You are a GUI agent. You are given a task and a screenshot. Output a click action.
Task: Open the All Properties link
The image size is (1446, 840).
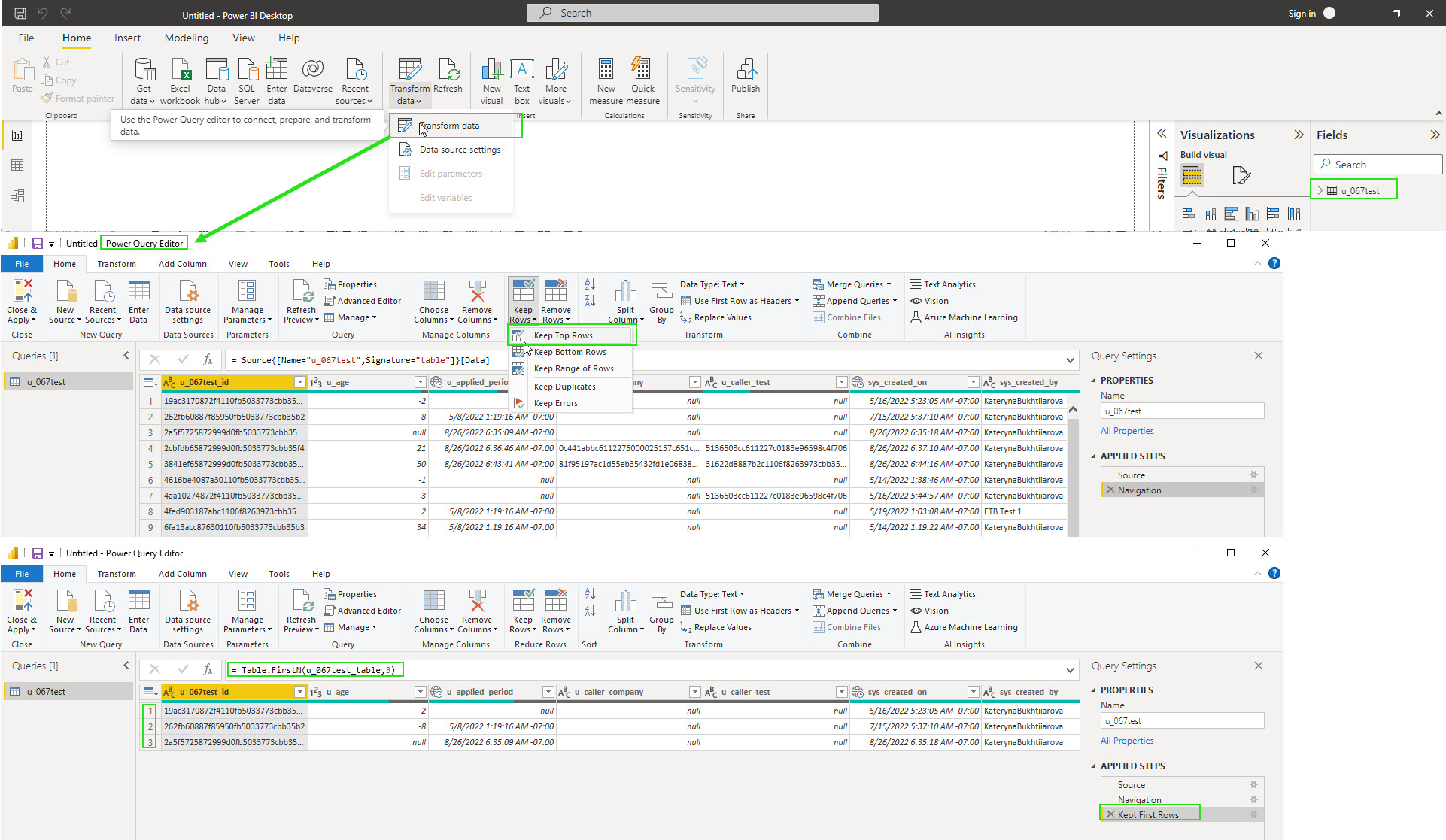point(1126,431)
